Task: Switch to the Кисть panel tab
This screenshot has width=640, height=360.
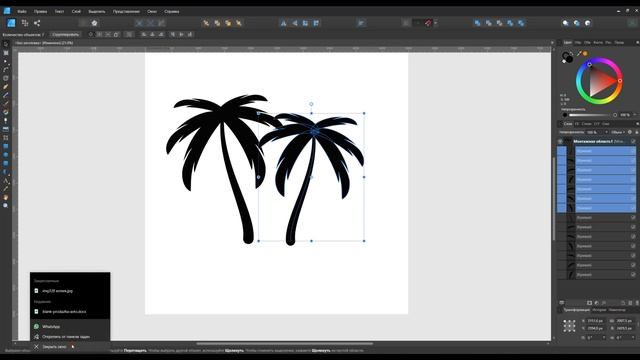Action: [598, 42]
